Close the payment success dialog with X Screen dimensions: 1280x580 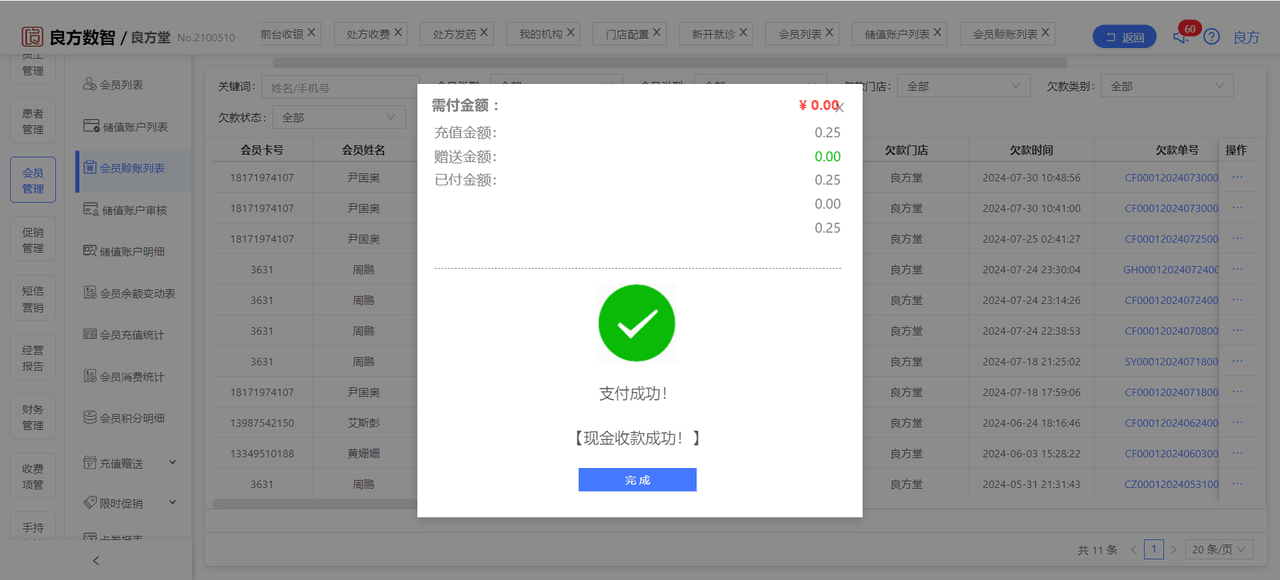840,107
